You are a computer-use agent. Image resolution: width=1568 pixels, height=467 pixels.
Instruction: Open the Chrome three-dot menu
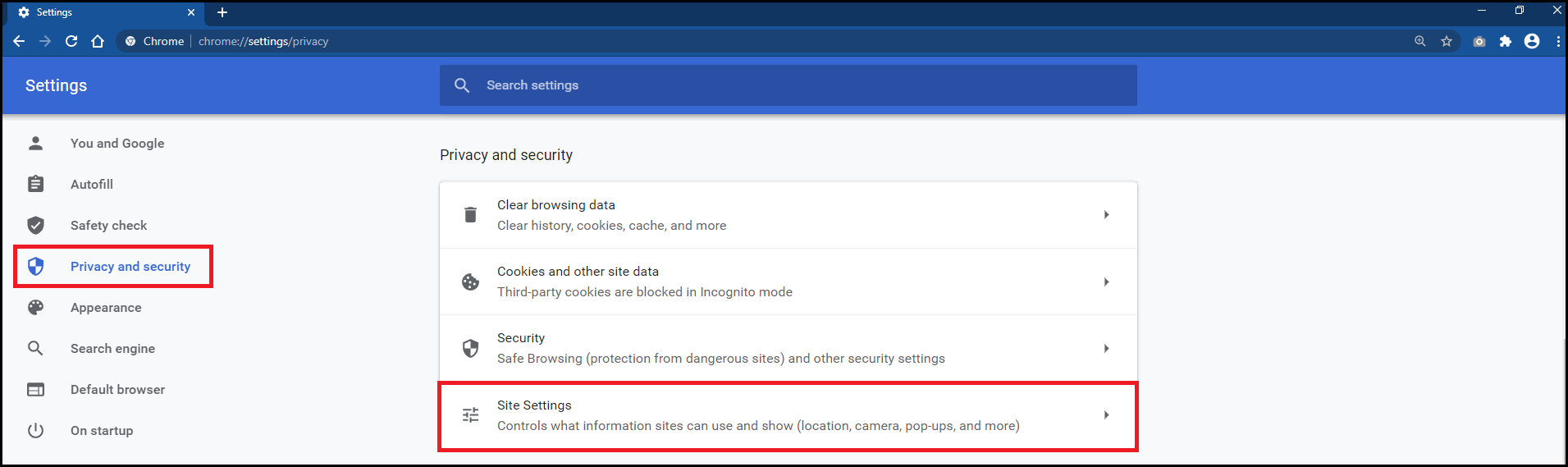point(1558,41)
